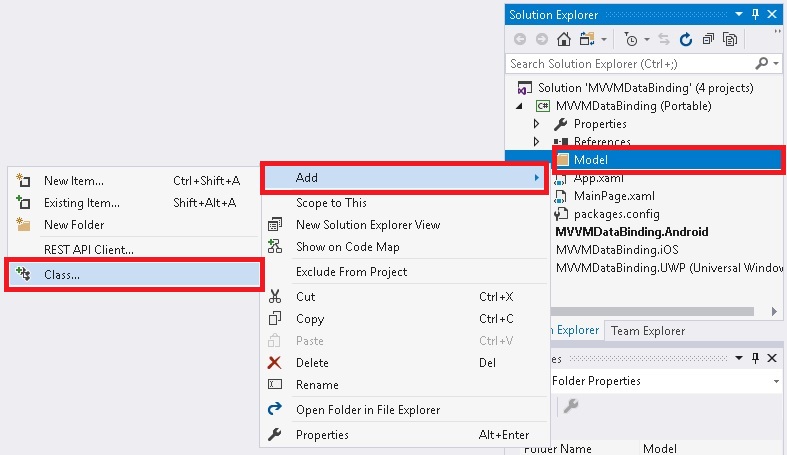Click the Show All Files icon
This screenshot has height=455, width=787.
[730, 40]
